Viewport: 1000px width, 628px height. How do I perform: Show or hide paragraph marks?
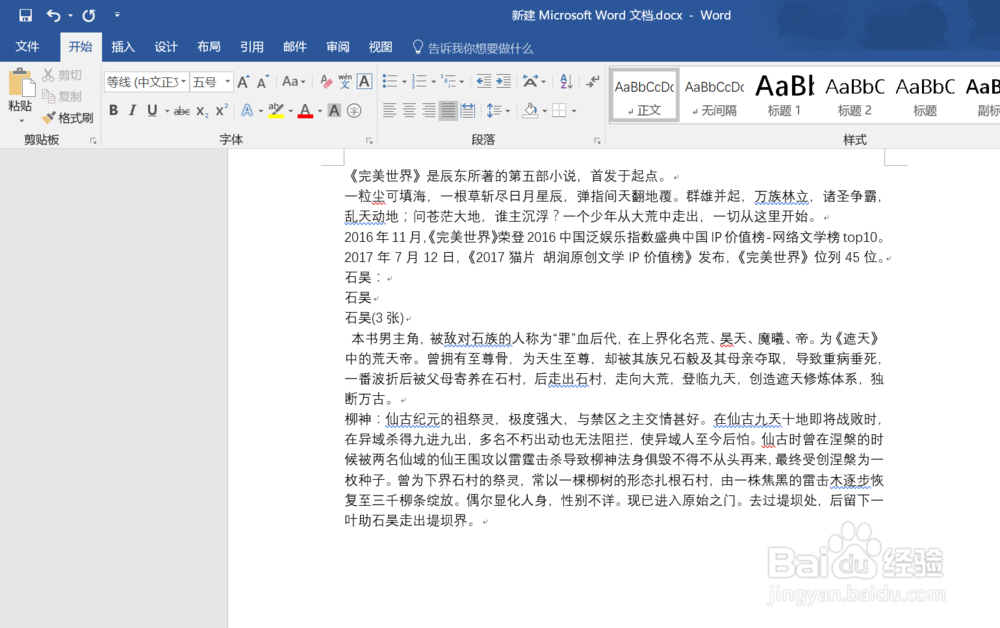(x=592, y=82)
